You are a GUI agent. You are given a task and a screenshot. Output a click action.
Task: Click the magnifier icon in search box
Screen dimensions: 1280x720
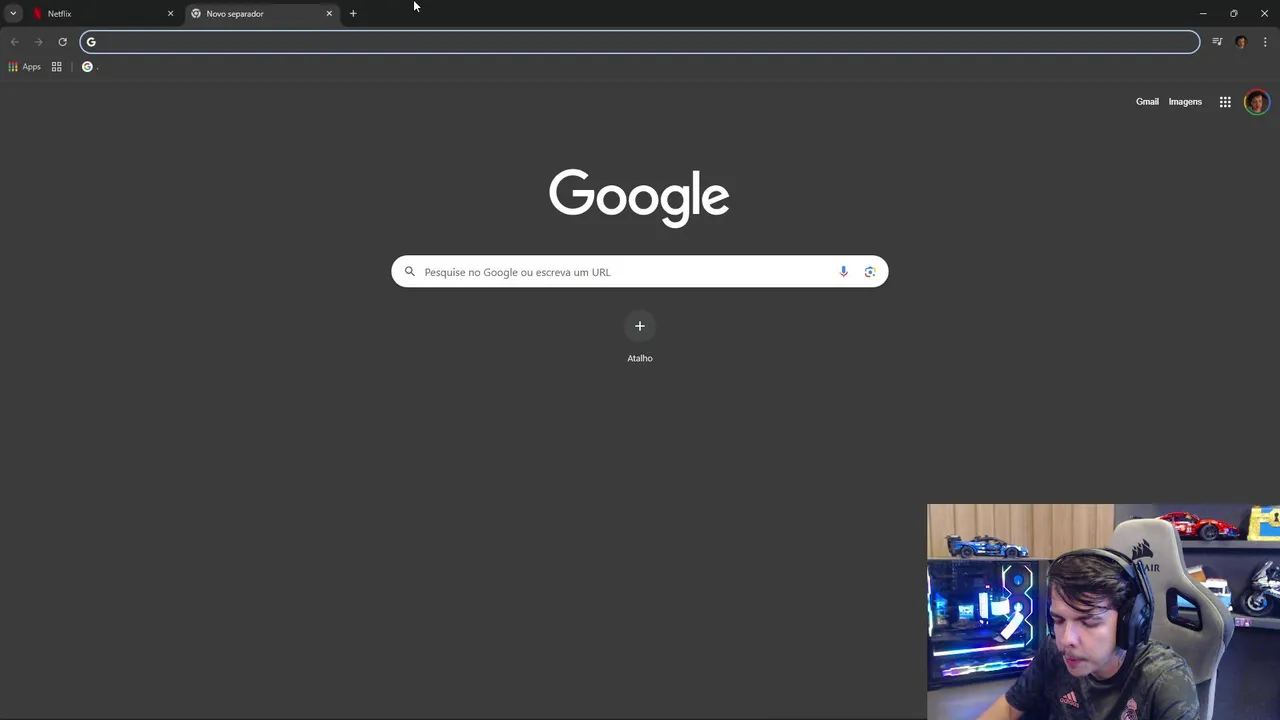(409, 272)
